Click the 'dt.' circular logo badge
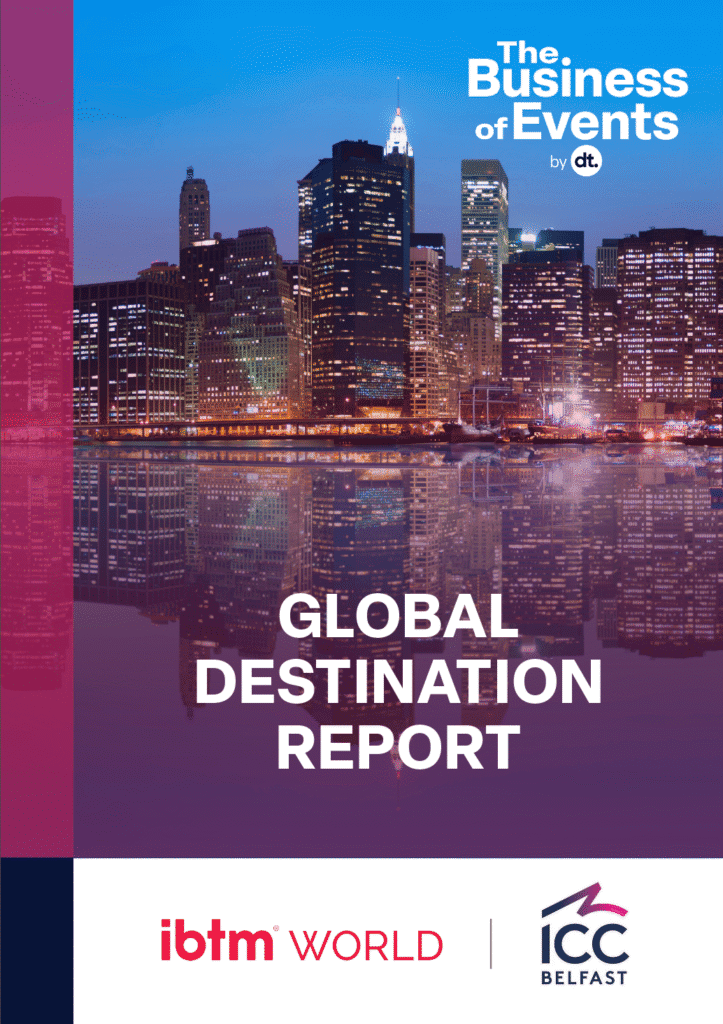 coord(586,161)
